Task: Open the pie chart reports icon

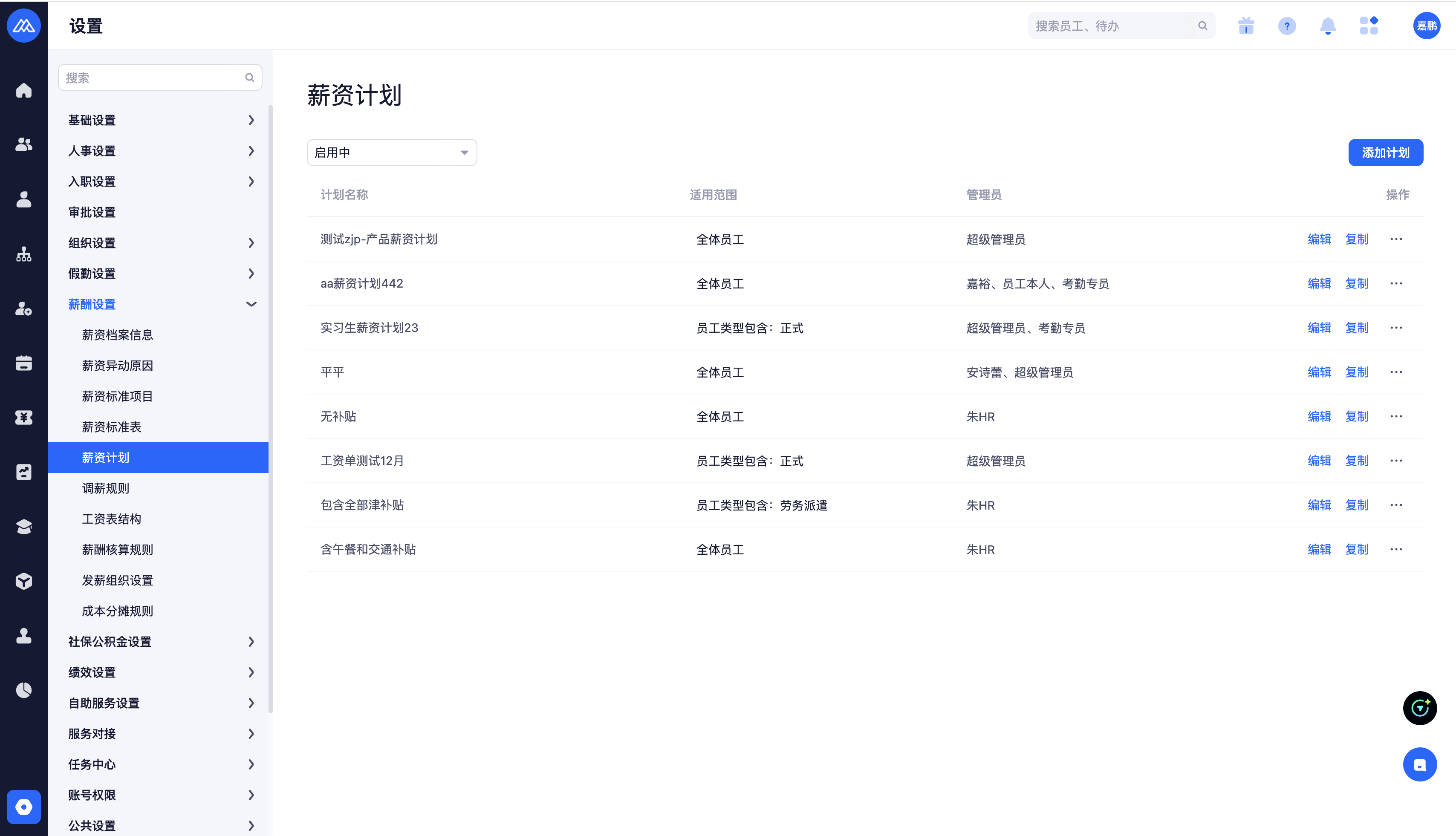Action: (x=23, y=690)
